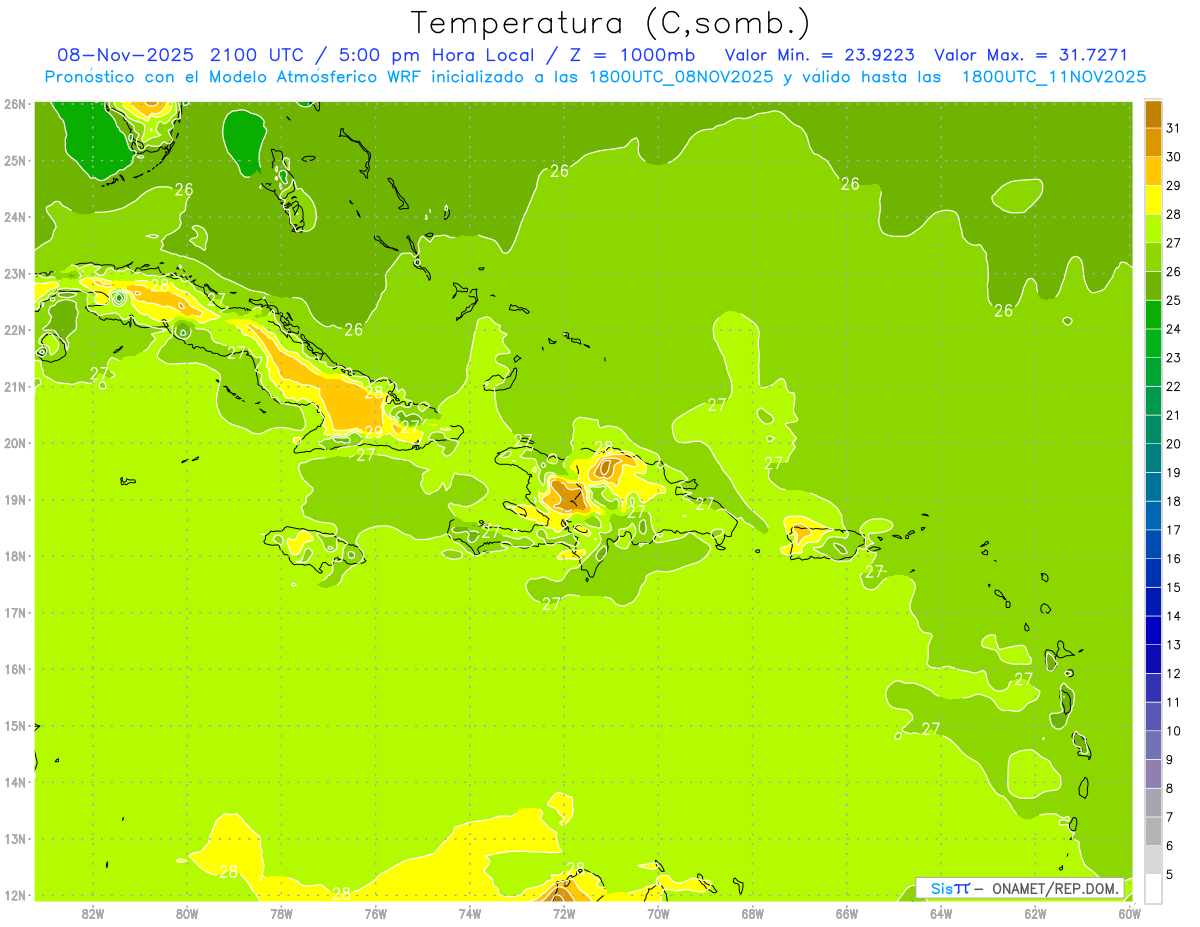Viewport: 1200px width, 927px height.
Task: Click the '76W' longitude axis label
Action: 376,913
